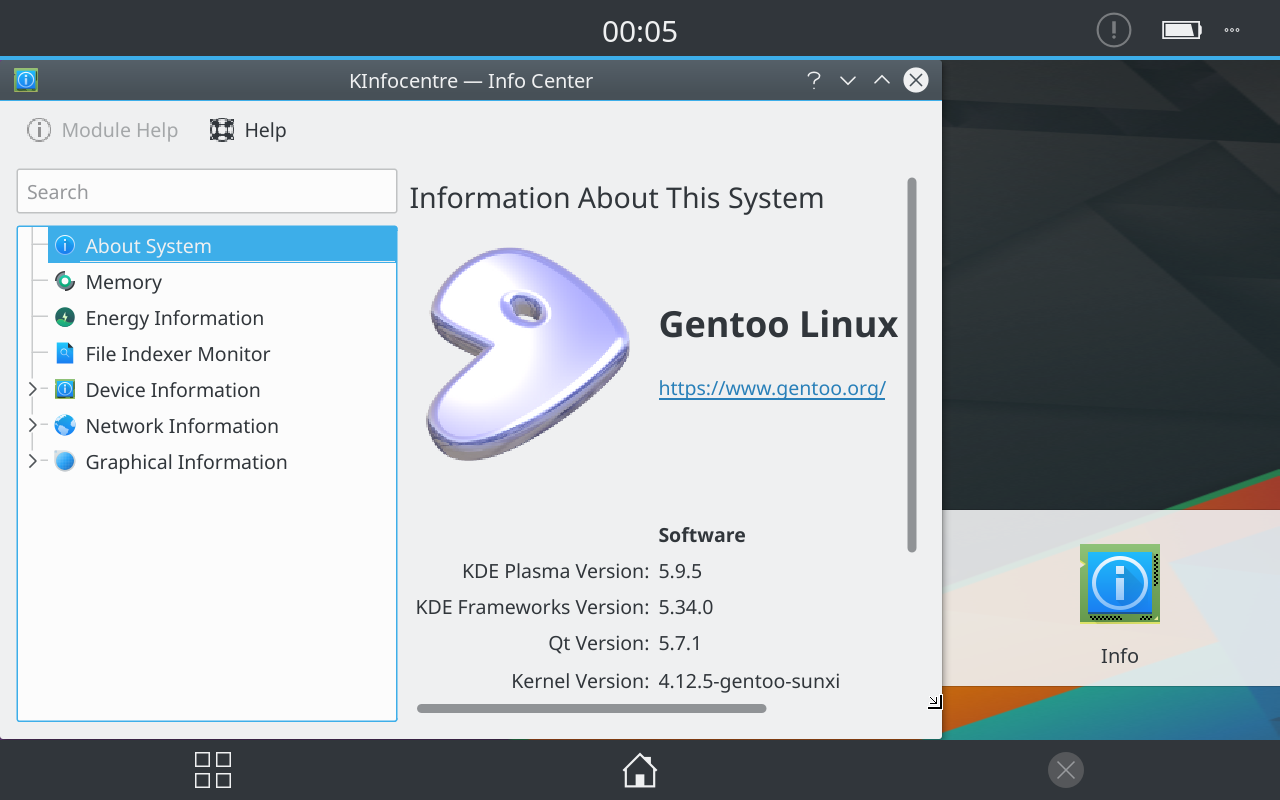The image size is (1280, 800).
Task: Expand the Device Information tree node
Action: (x=32, y=390)
